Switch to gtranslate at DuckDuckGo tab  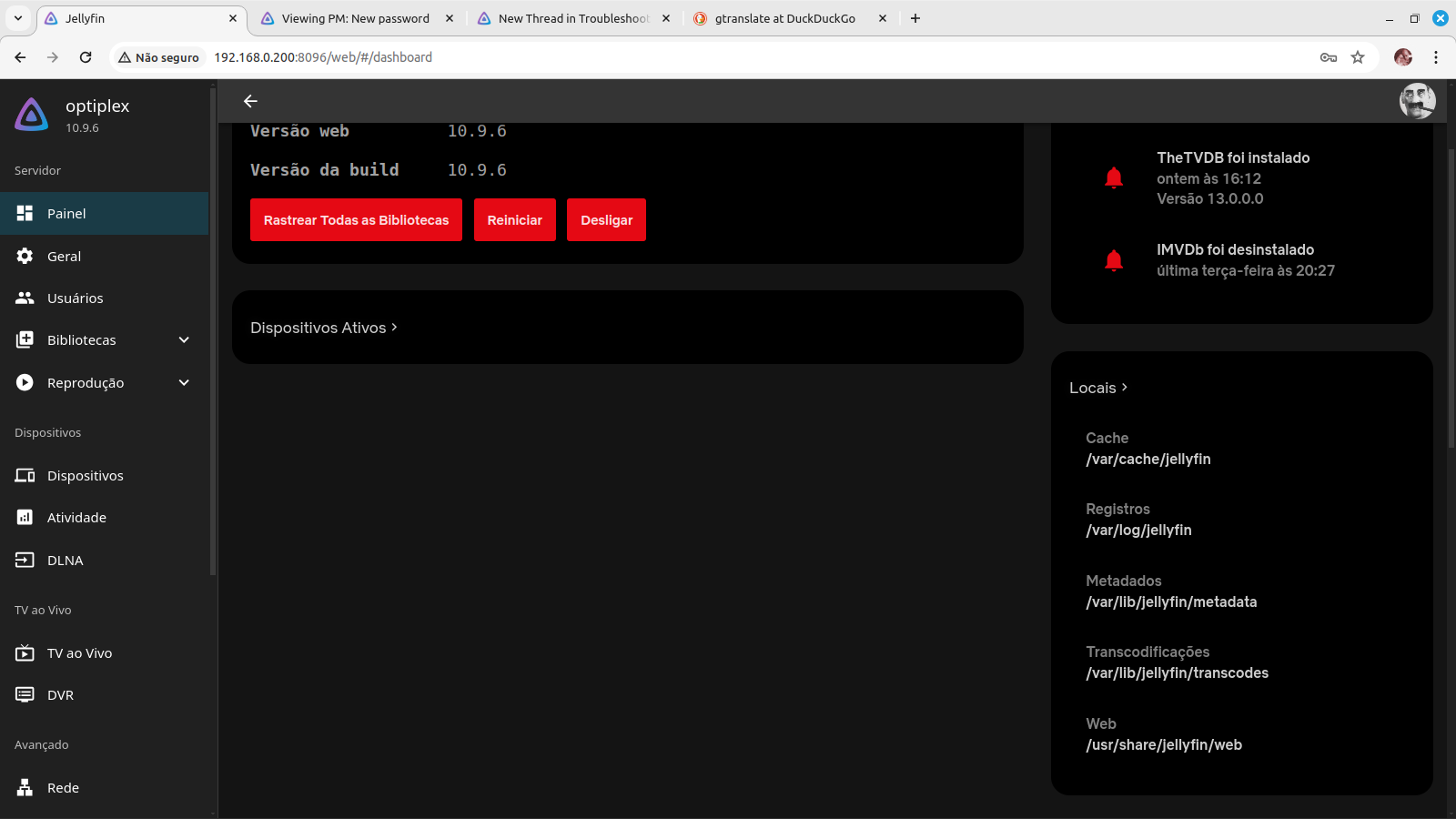pyautogui.click(x=784, y=18)
